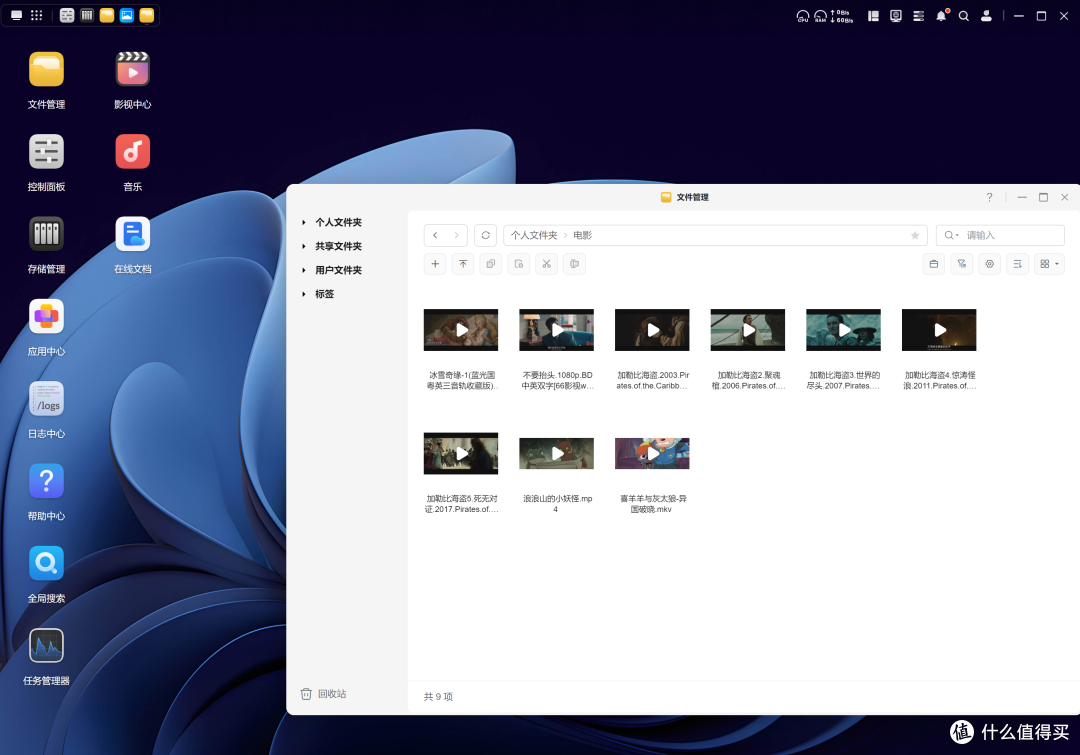
Task: Go back in file manager navigation
Action: click(x=435, y=236)
